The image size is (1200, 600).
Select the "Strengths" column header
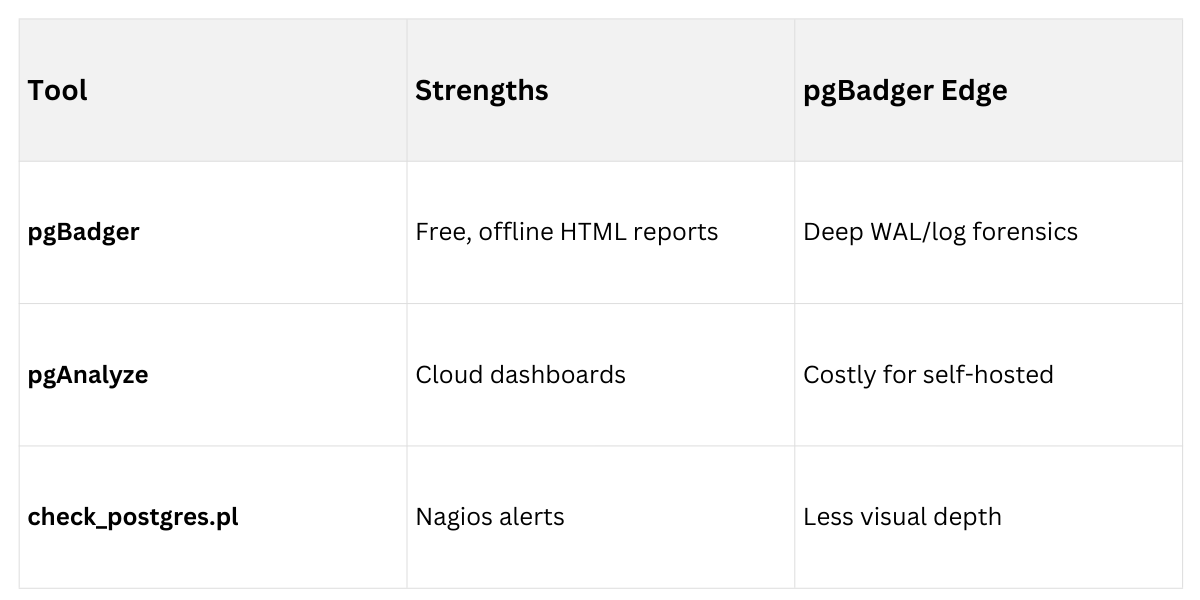[x=481, y=91]
